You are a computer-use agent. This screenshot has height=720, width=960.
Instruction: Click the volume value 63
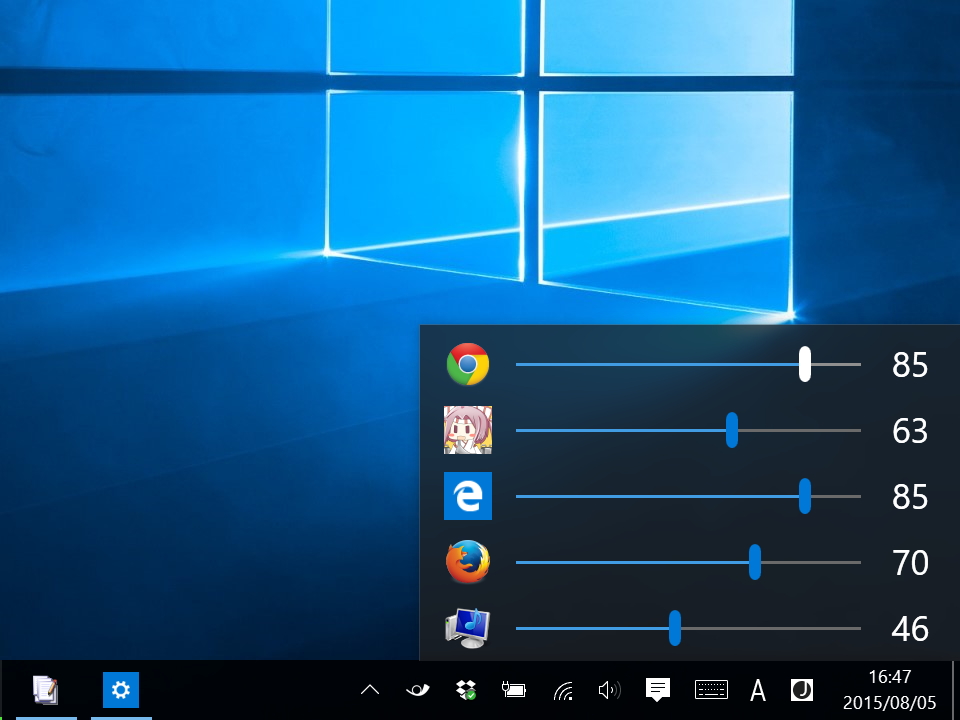910,431
